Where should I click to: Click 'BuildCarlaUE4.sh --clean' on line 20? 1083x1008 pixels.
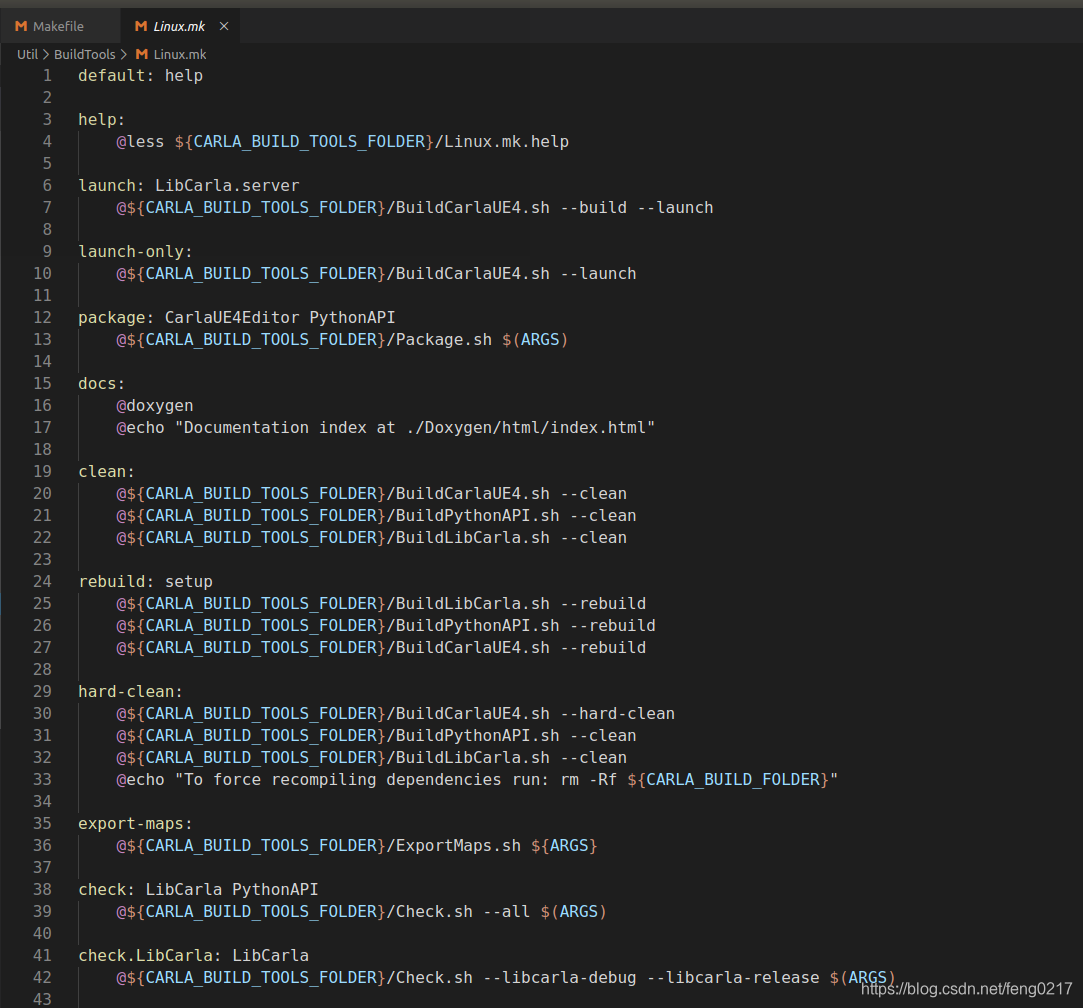click(511, 494)
